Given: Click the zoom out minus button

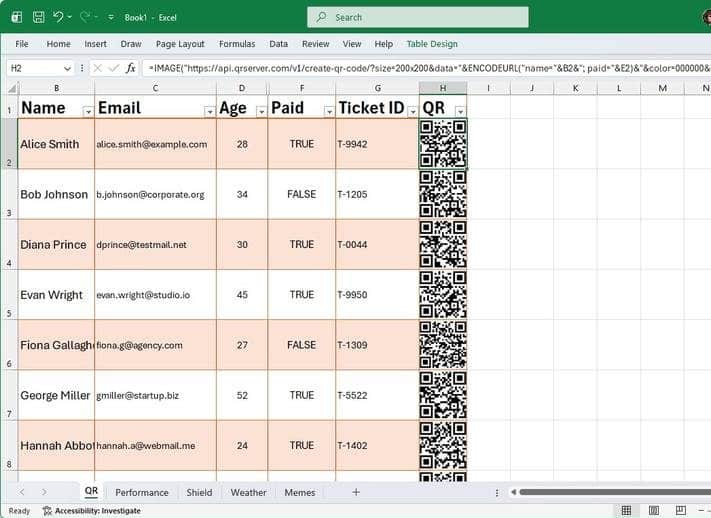Looking at the screenshot, I should coord(702,511).
